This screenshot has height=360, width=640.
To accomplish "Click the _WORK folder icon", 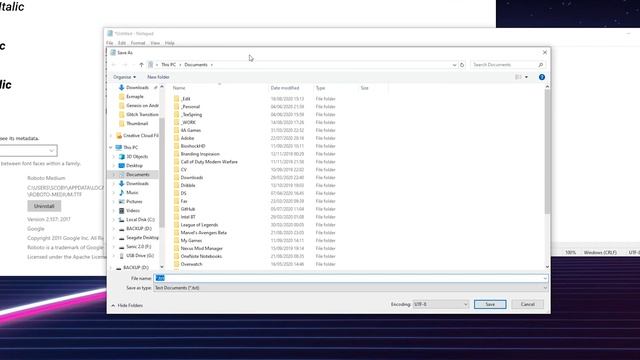I will (x=176, y=122).
